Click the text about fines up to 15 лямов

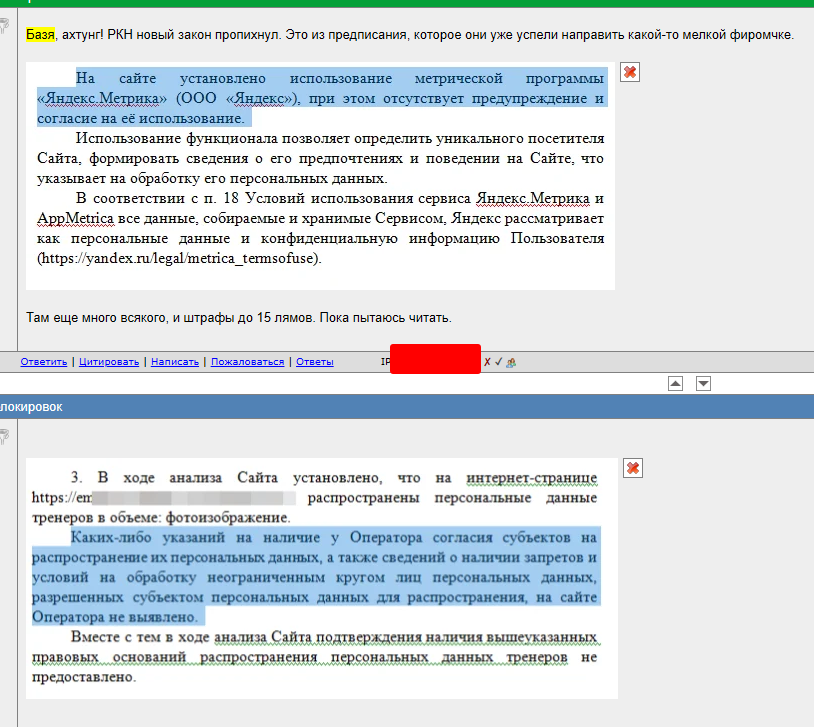point(239,318)
